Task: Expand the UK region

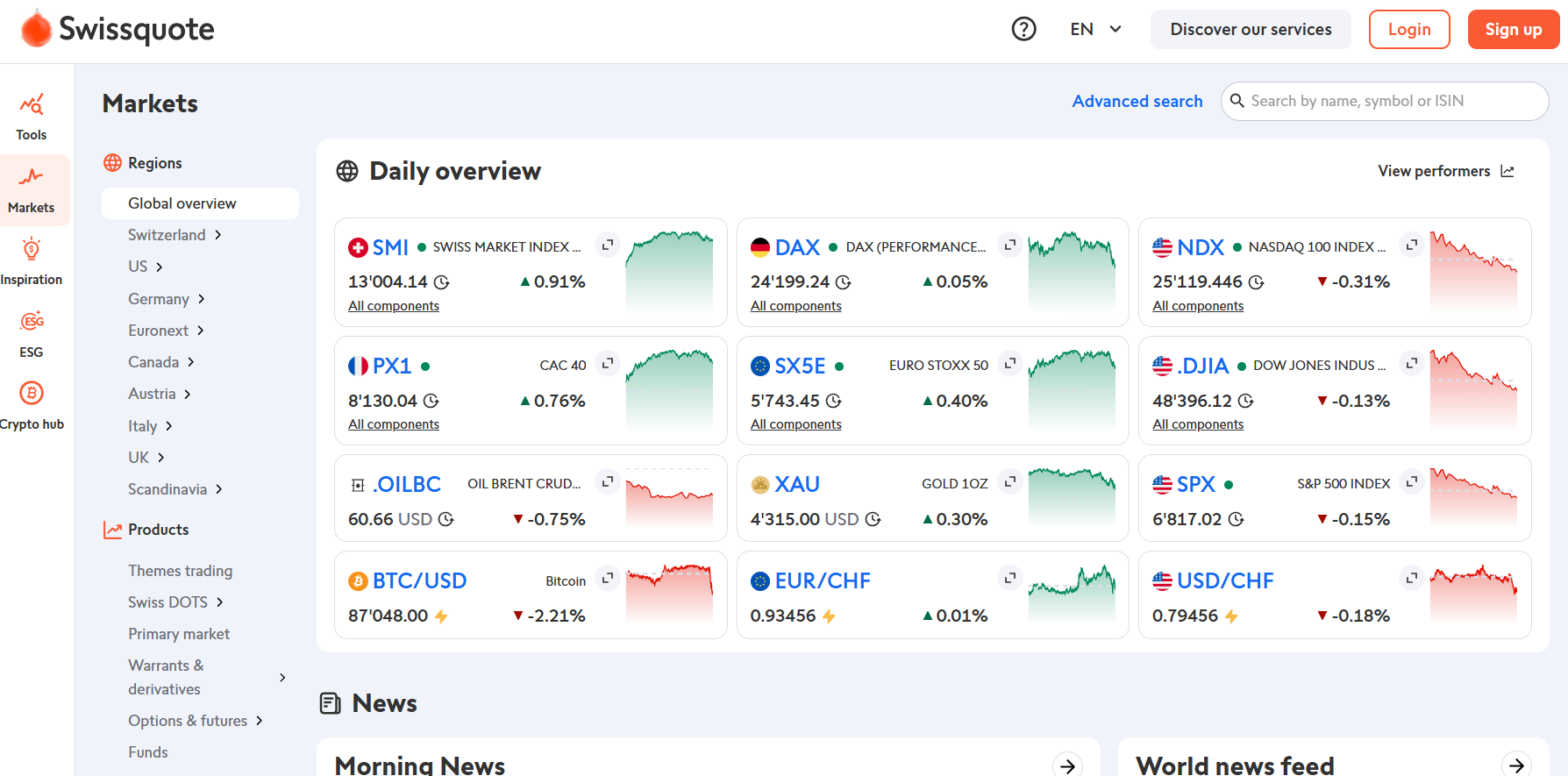Action: 160,458
